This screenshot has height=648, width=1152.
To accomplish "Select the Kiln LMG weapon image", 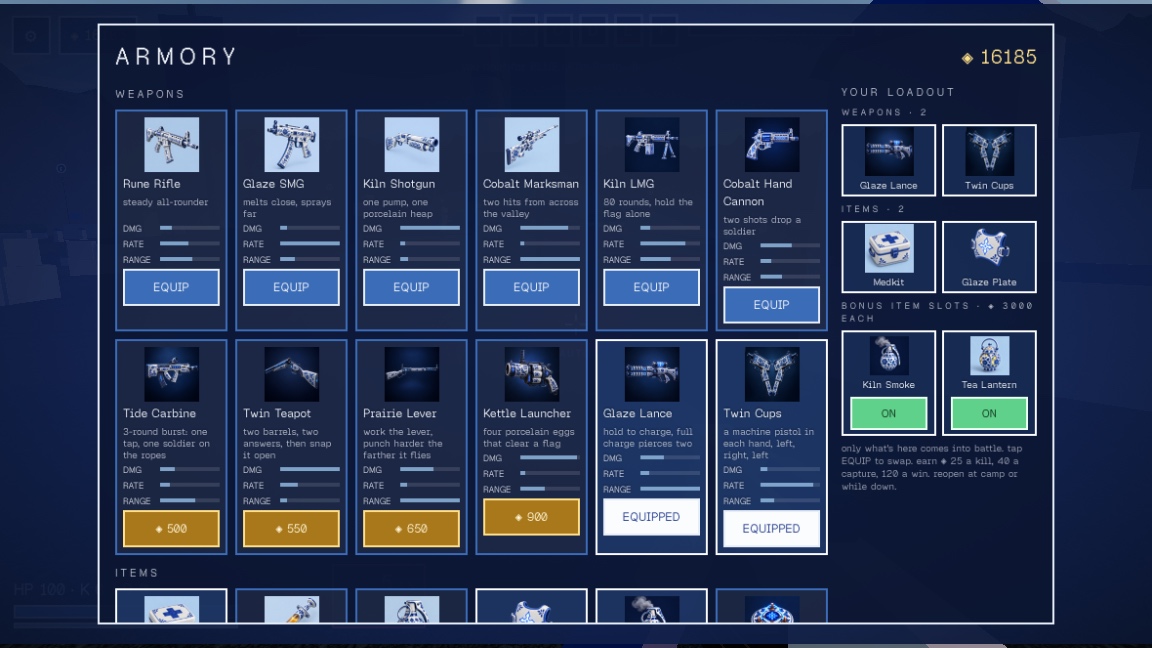I will pos(652,145).
